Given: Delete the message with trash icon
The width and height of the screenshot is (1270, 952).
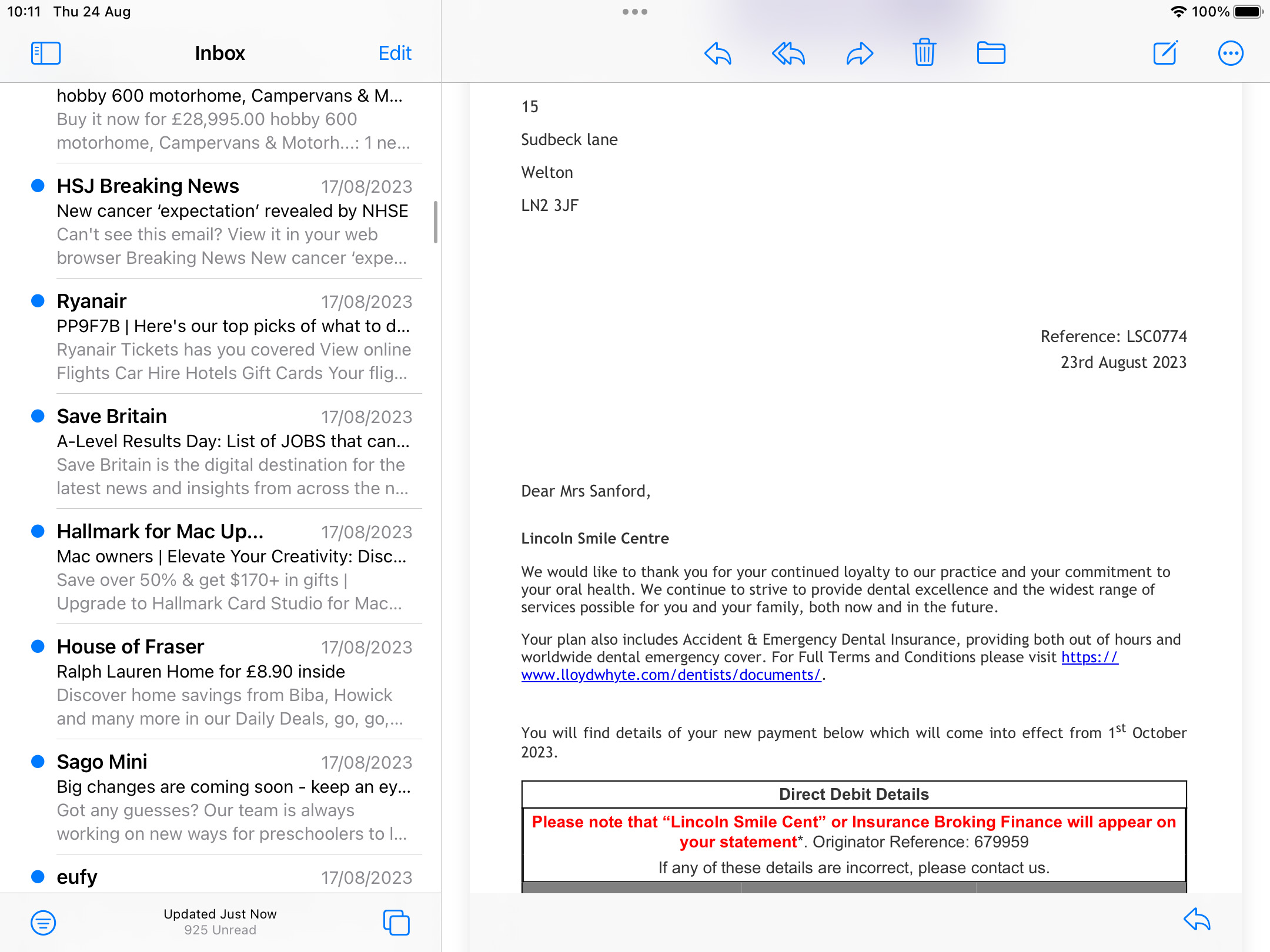Looking at the screenshot, I should tap(924, 52).
